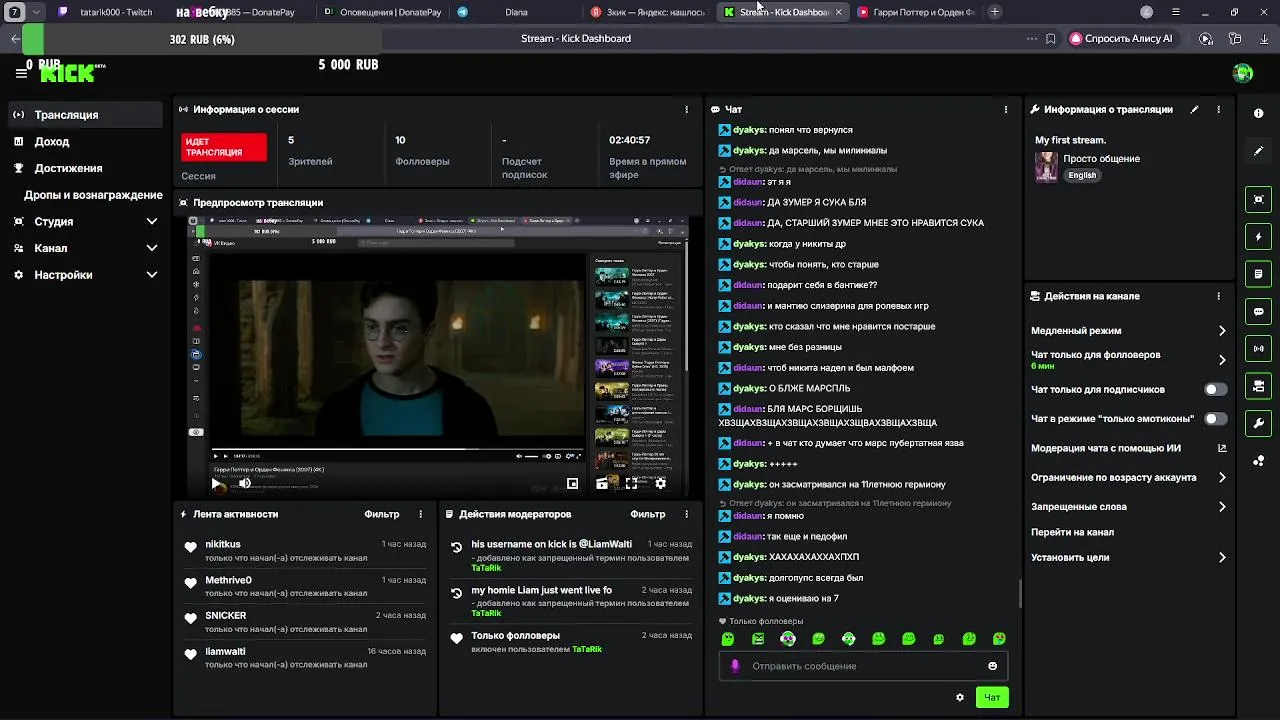Open the Установить цели arrow

click(x=1222, y=558)
